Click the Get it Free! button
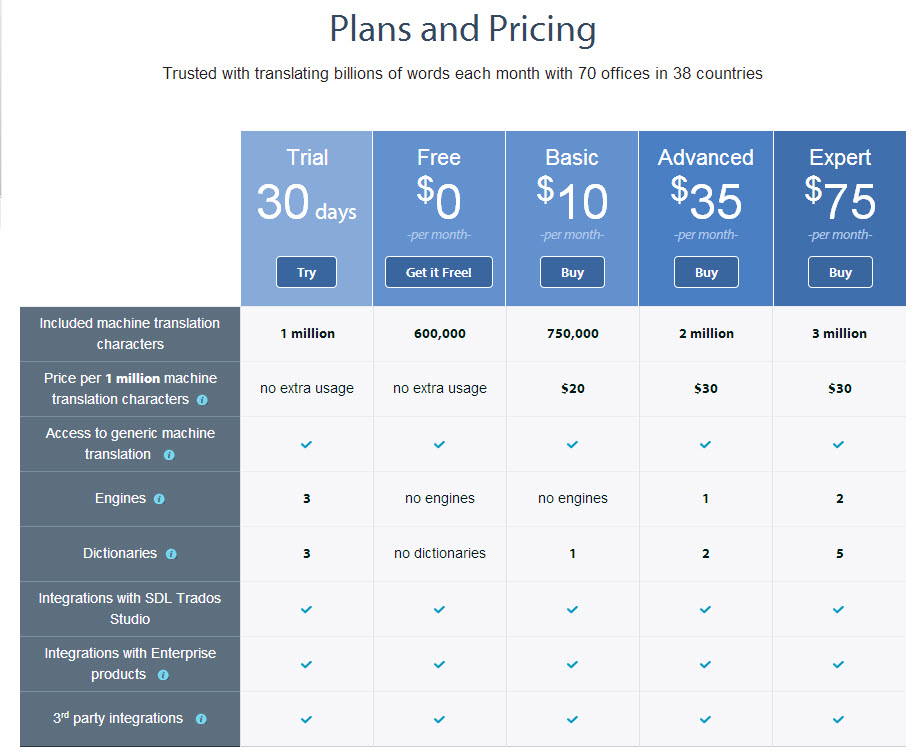Image resolution: width=913 pixels, height=756 pixels. point(438,272)
